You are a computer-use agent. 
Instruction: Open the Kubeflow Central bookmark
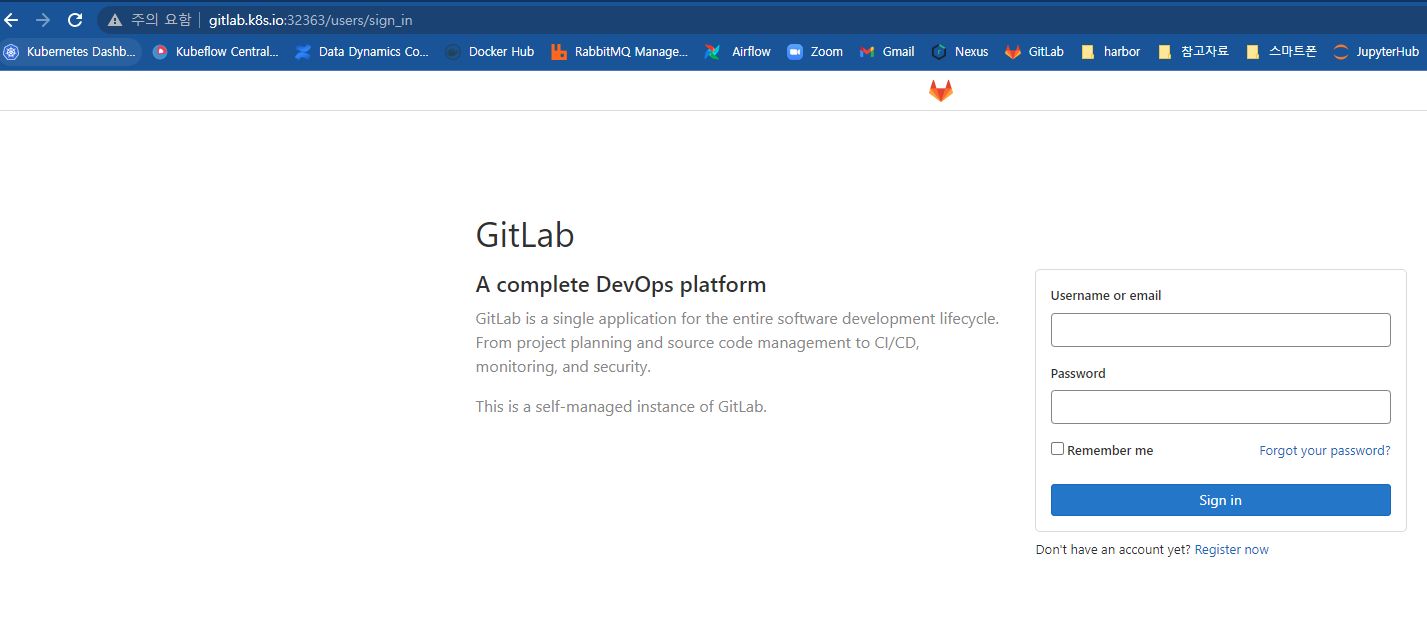215,52
